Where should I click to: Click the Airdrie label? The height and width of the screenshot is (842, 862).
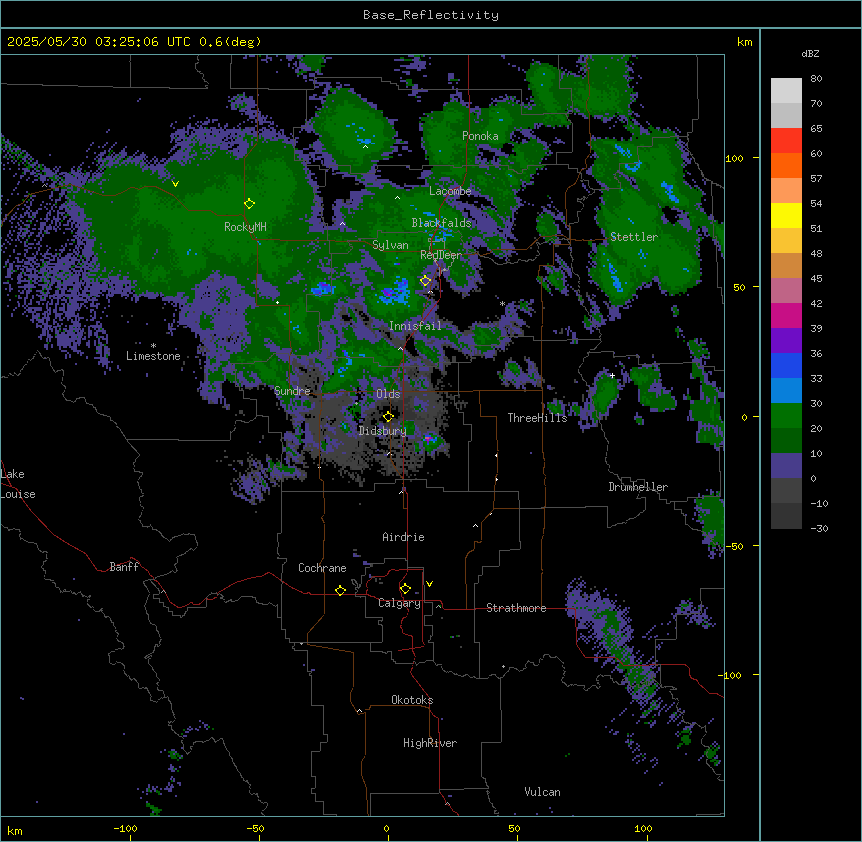tap(403, 537)
